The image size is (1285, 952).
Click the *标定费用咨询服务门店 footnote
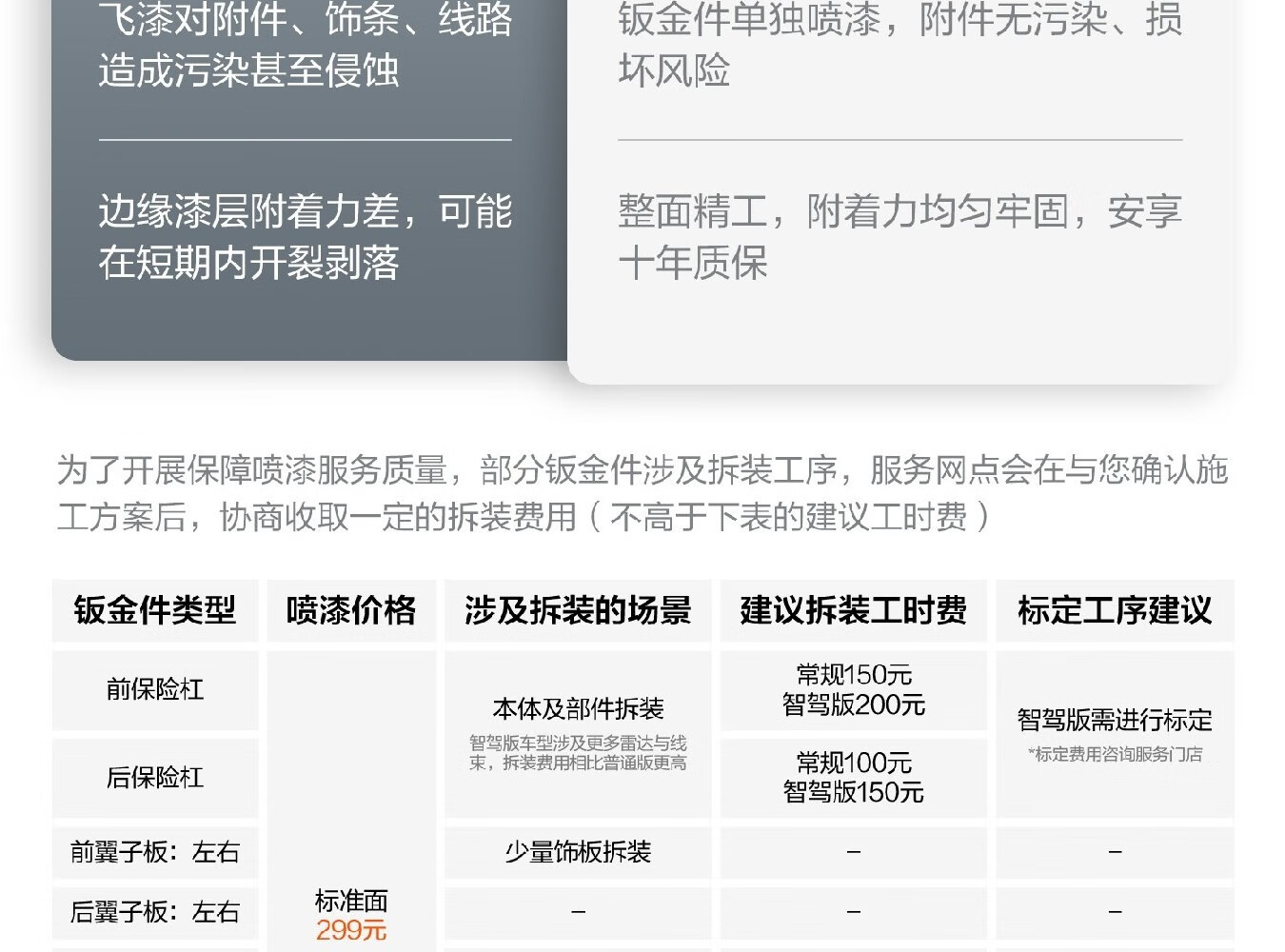pos(1115,755)
